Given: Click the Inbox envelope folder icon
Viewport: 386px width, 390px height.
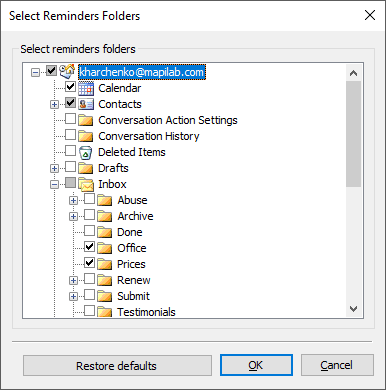Looking at the screenshot, I should coord(86,184).
